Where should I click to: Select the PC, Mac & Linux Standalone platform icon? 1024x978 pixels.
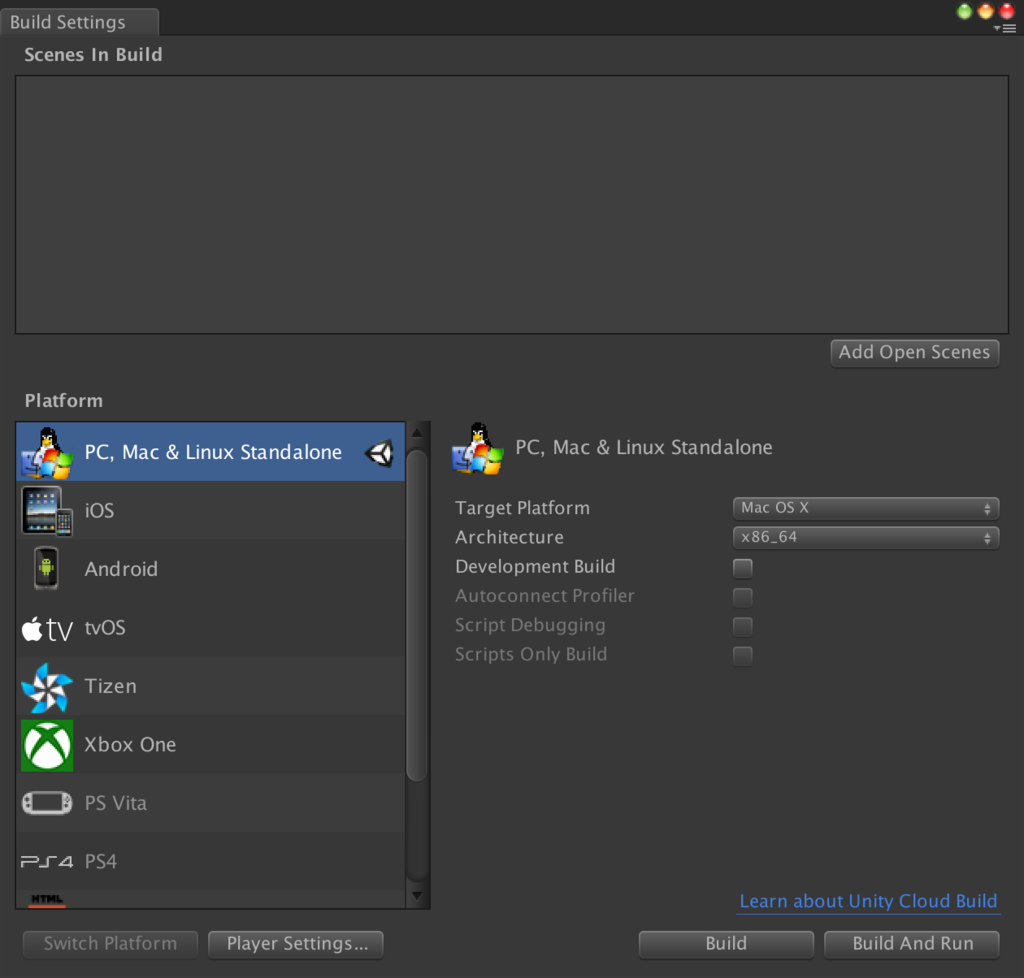(x=47, y=452)
